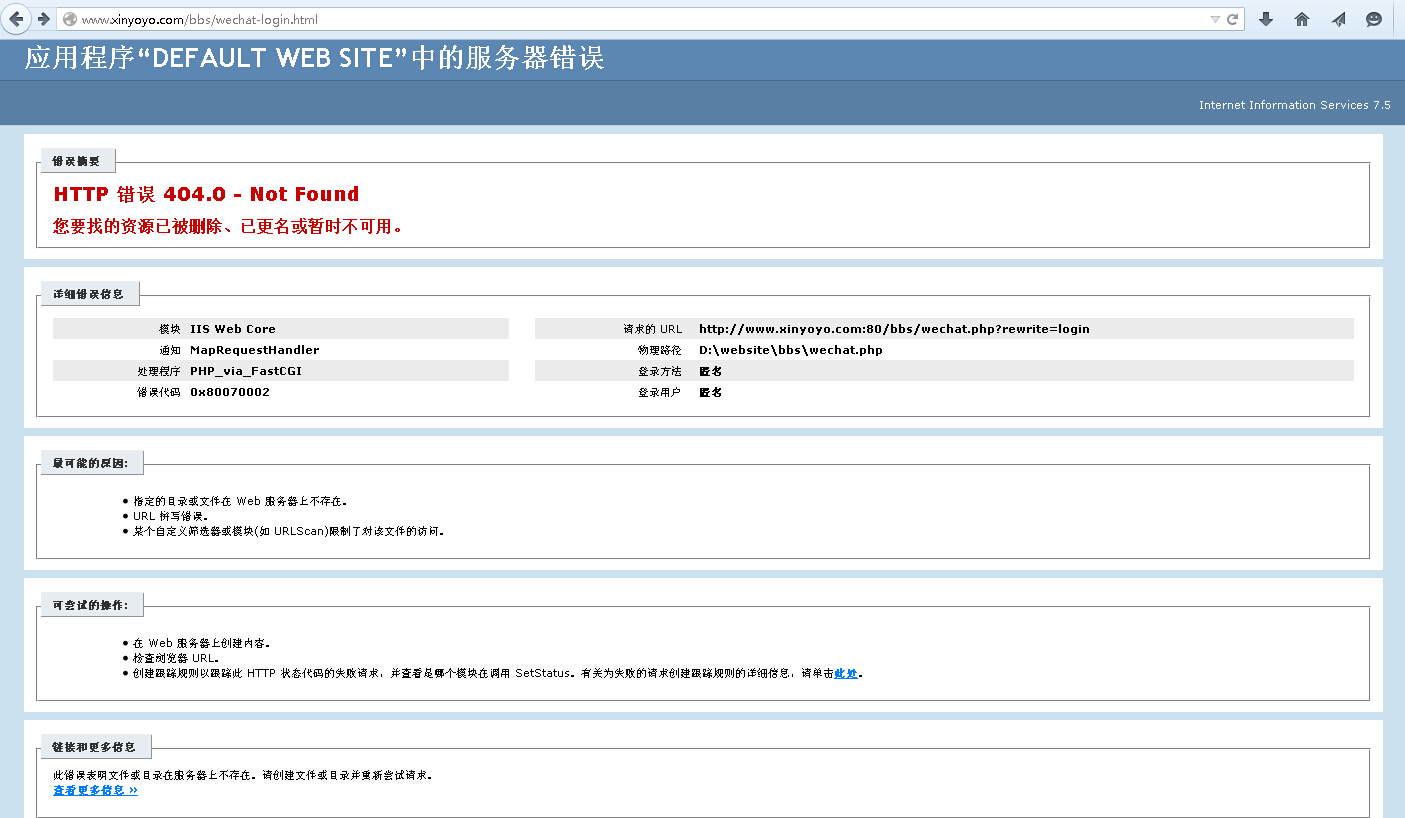
Task: Click the "错误摘要" section legend
Action: (77, 161)
